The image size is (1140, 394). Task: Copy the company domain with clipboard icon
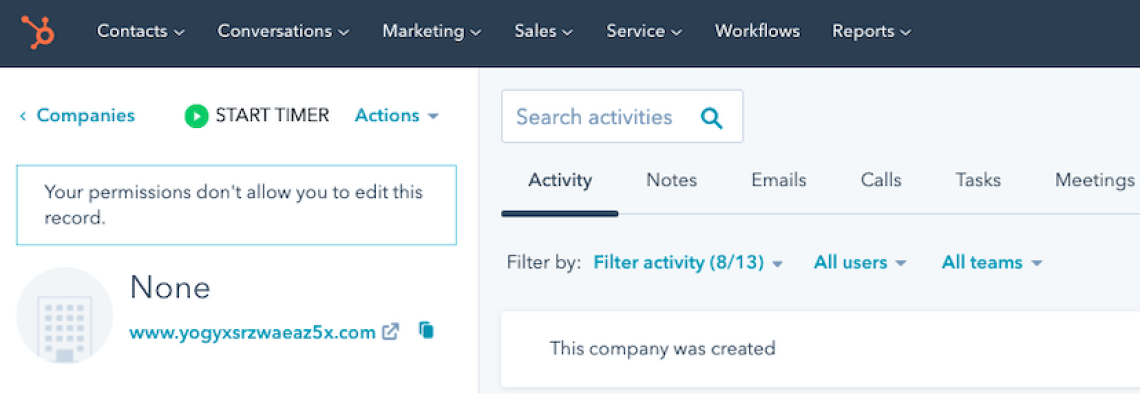tap(426, 331)
